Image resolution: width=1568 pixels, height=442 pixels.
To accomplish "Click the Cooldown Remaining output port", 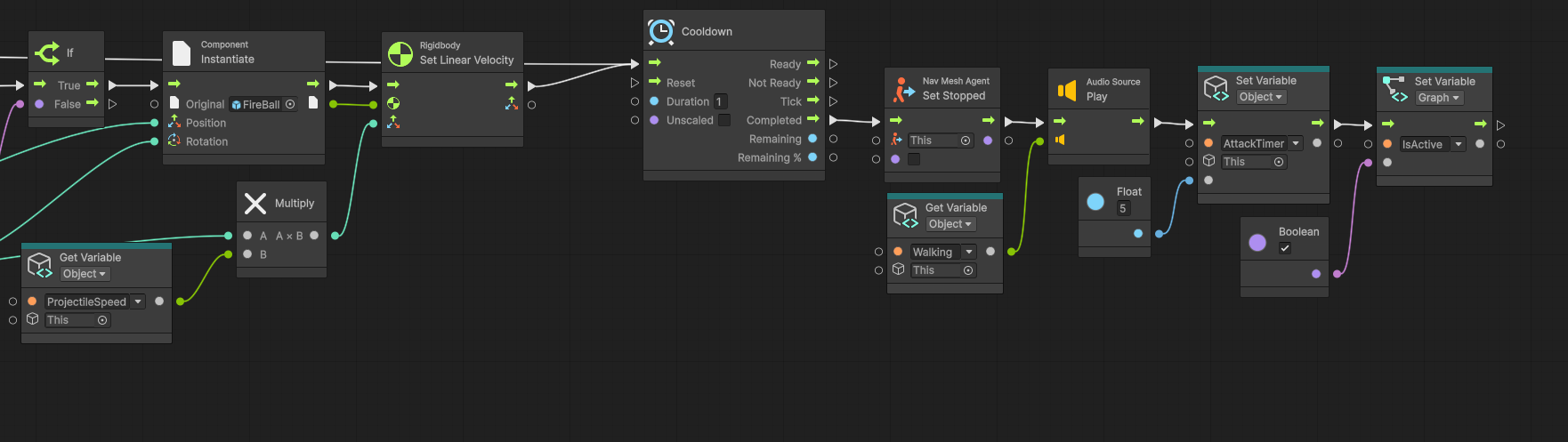I will coord(812,139).
